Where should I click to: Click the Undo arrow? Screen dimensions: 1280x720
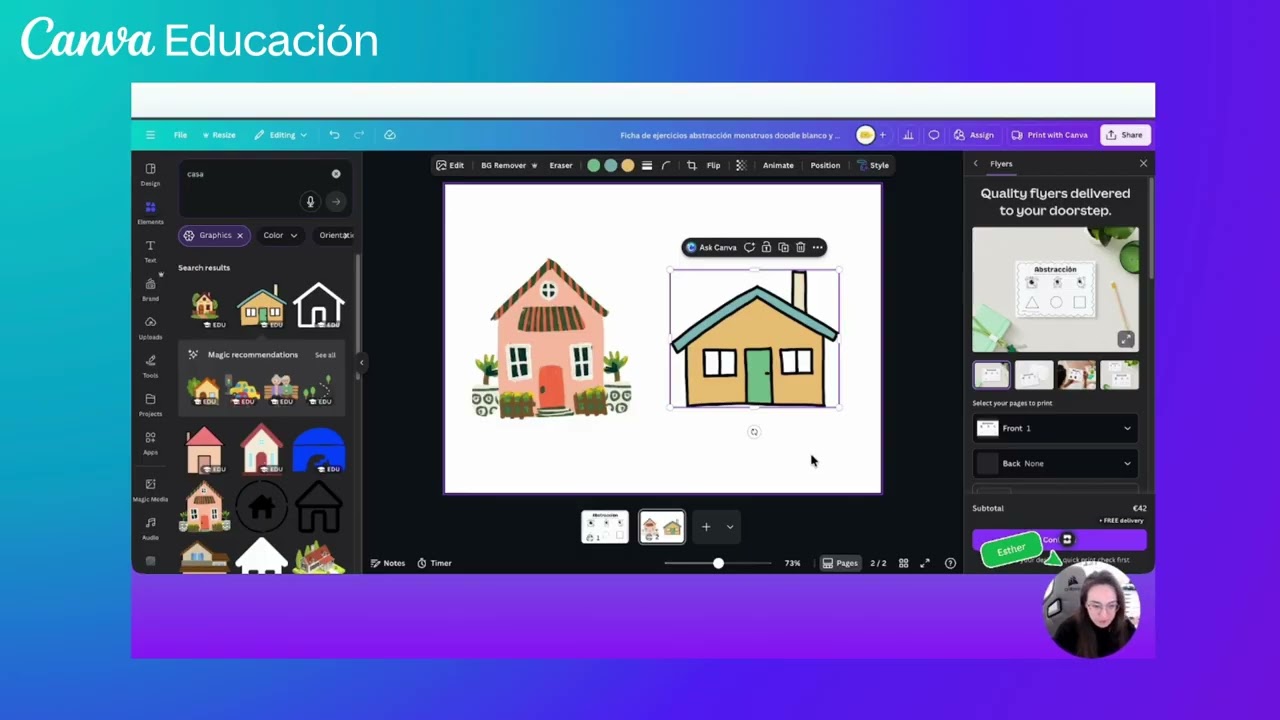click(334, 135)
